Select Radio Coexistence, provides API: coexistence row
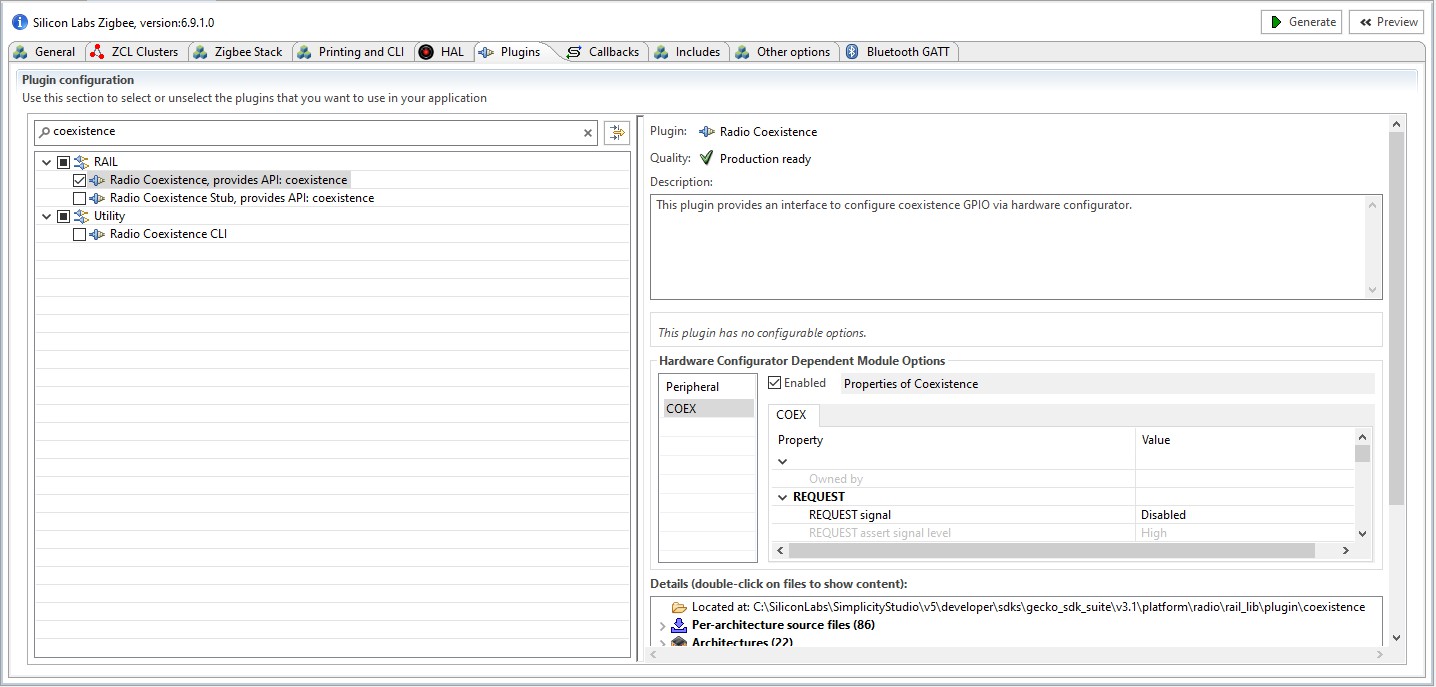The width and height of the screenshot is (1436, 687). [229, 180]
